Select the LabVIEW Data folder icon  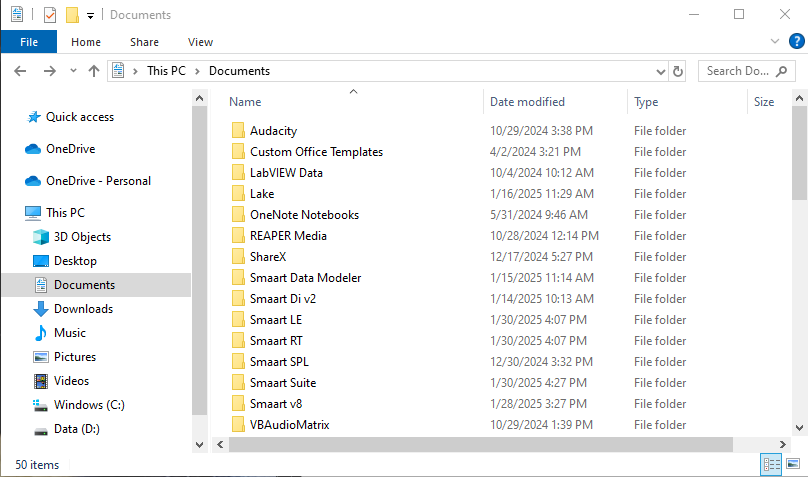click(238, 173)
